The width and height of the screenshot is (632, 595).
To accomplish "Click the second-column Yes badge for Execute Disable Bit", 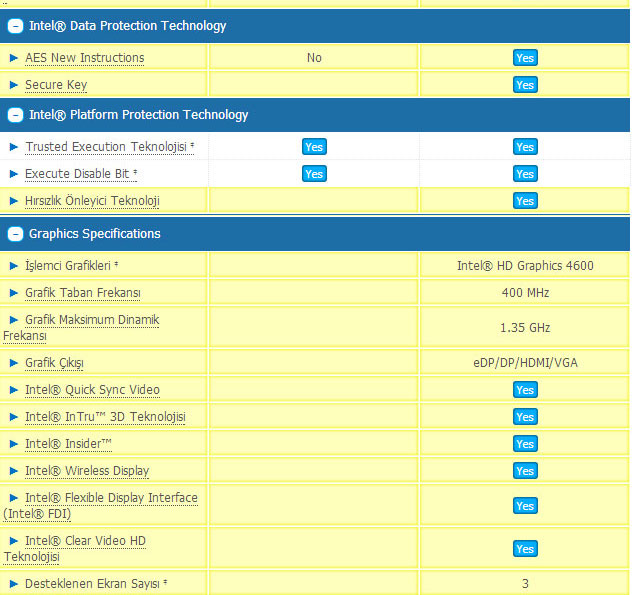I will coord(525,174).
